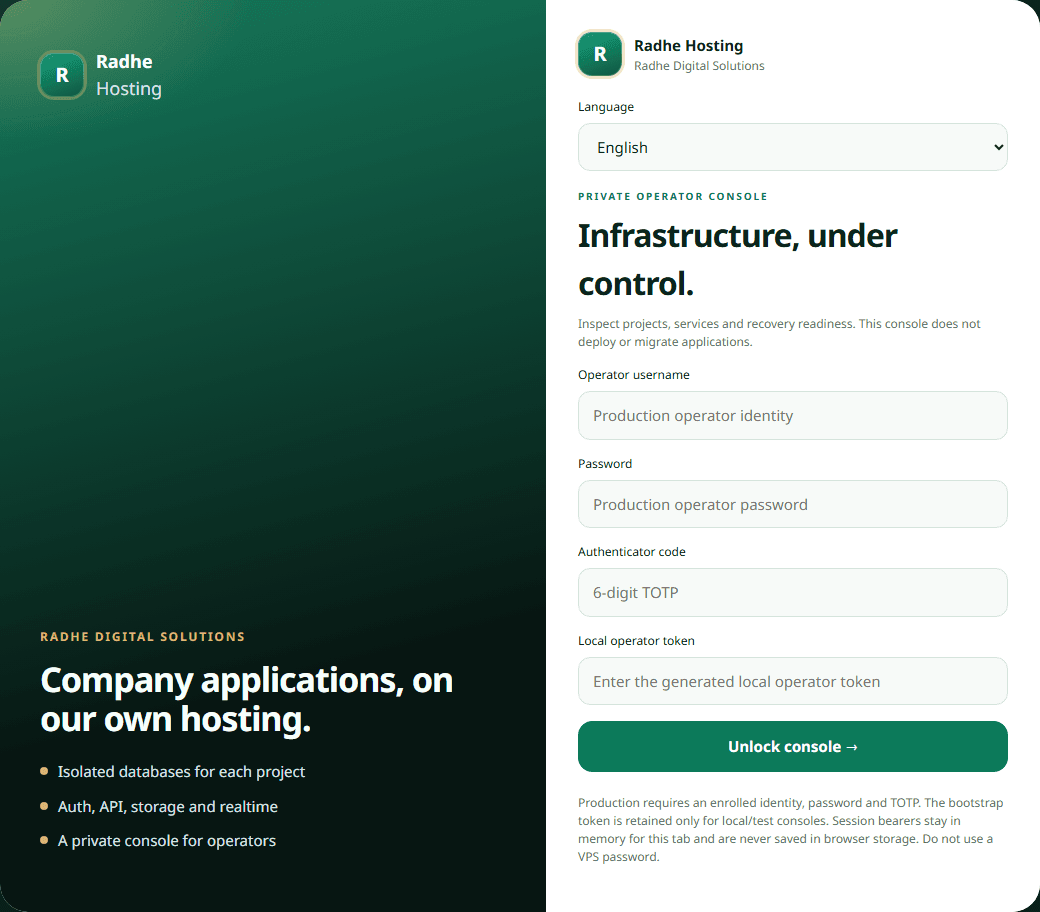The width and height of the screenshot is (1040, 912).
Task: Focus the Operator username field
Action: 793,415
